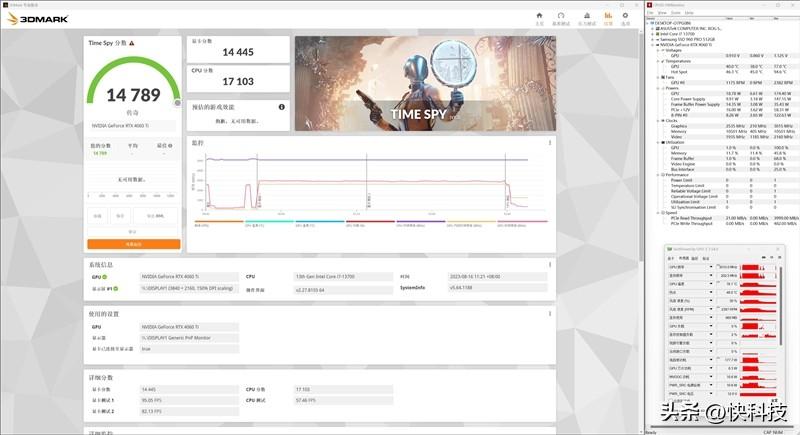Viewport: 800px width, 435px height.
Task: Select the PCIe Read Throughput row in HWiNFO
Action: point(724,218)
